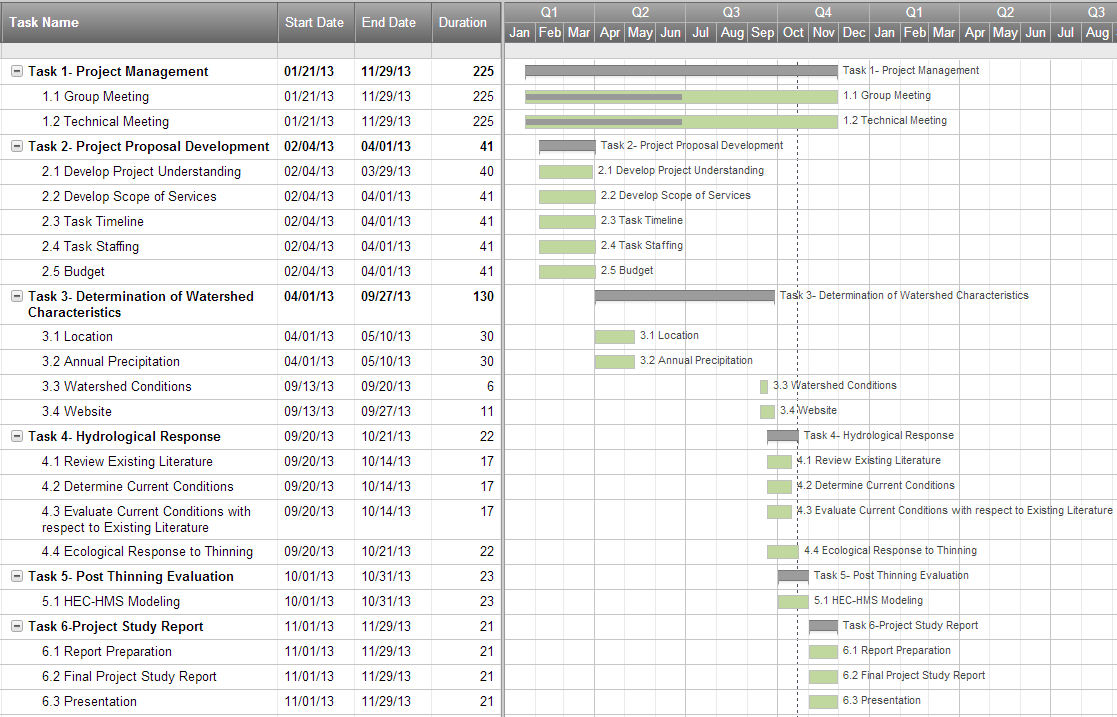Viewport: 1117px width, 717px height.
Task: Click 2.1 Develop Project Understanding Gantt bar
Action: (566, 172)
